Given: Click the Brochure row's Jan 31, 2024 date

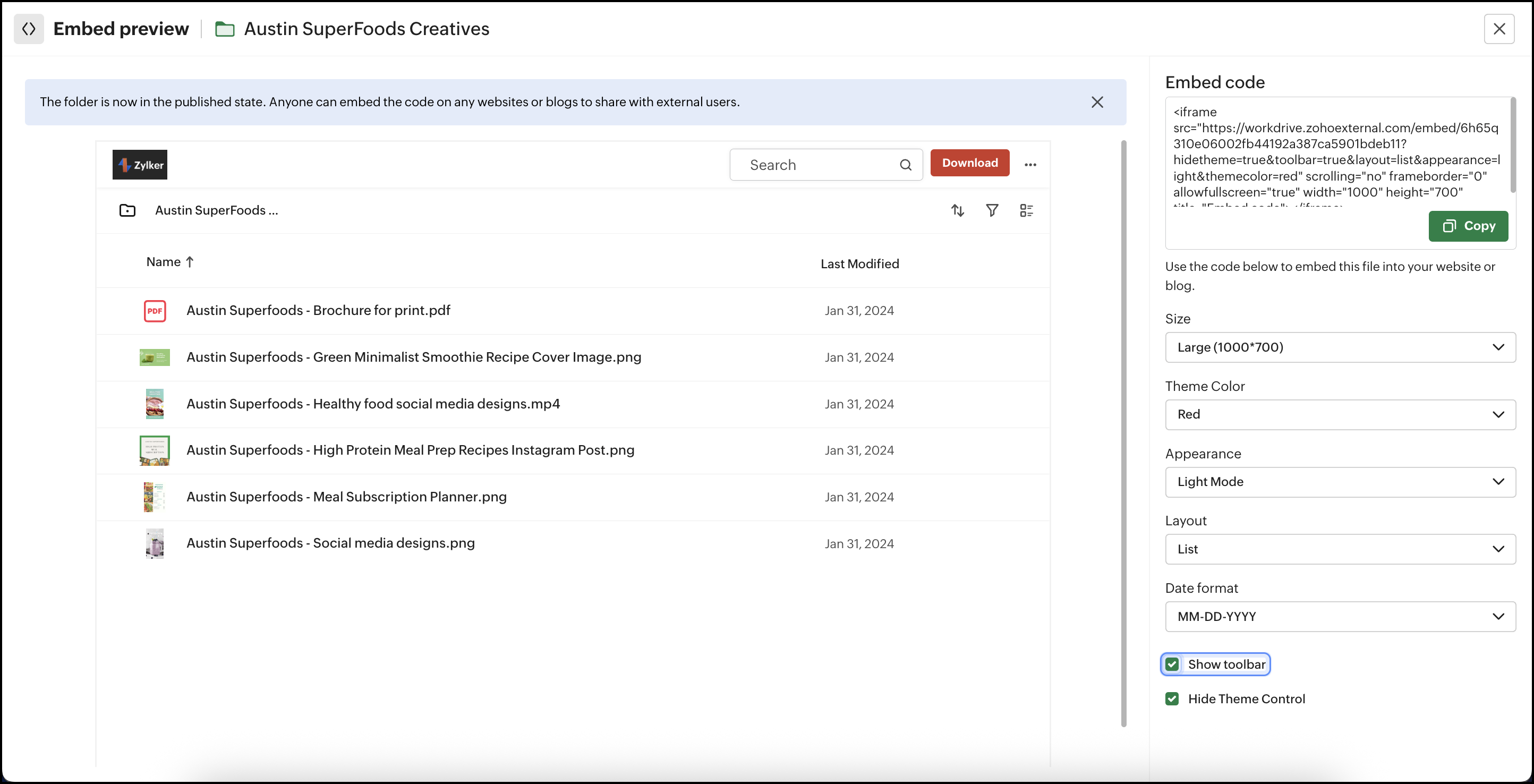Looking at the screenshot, I should pyautogui.click(x=859, y=311).
